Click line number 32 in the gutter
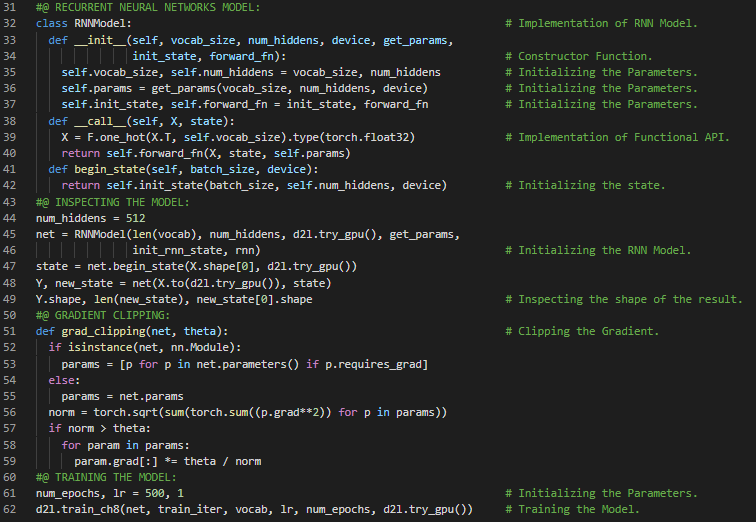 pos(13,23)
